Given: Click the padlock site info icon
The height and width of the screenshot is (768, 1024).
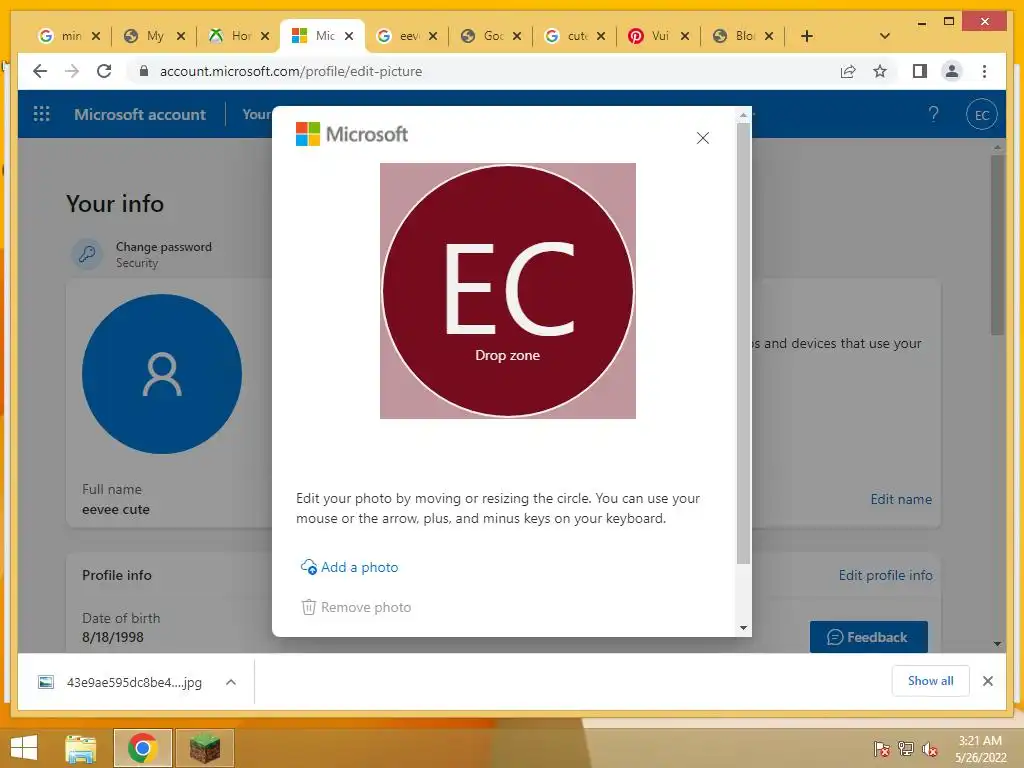Looking at the screenshot, I should (144, 71).
